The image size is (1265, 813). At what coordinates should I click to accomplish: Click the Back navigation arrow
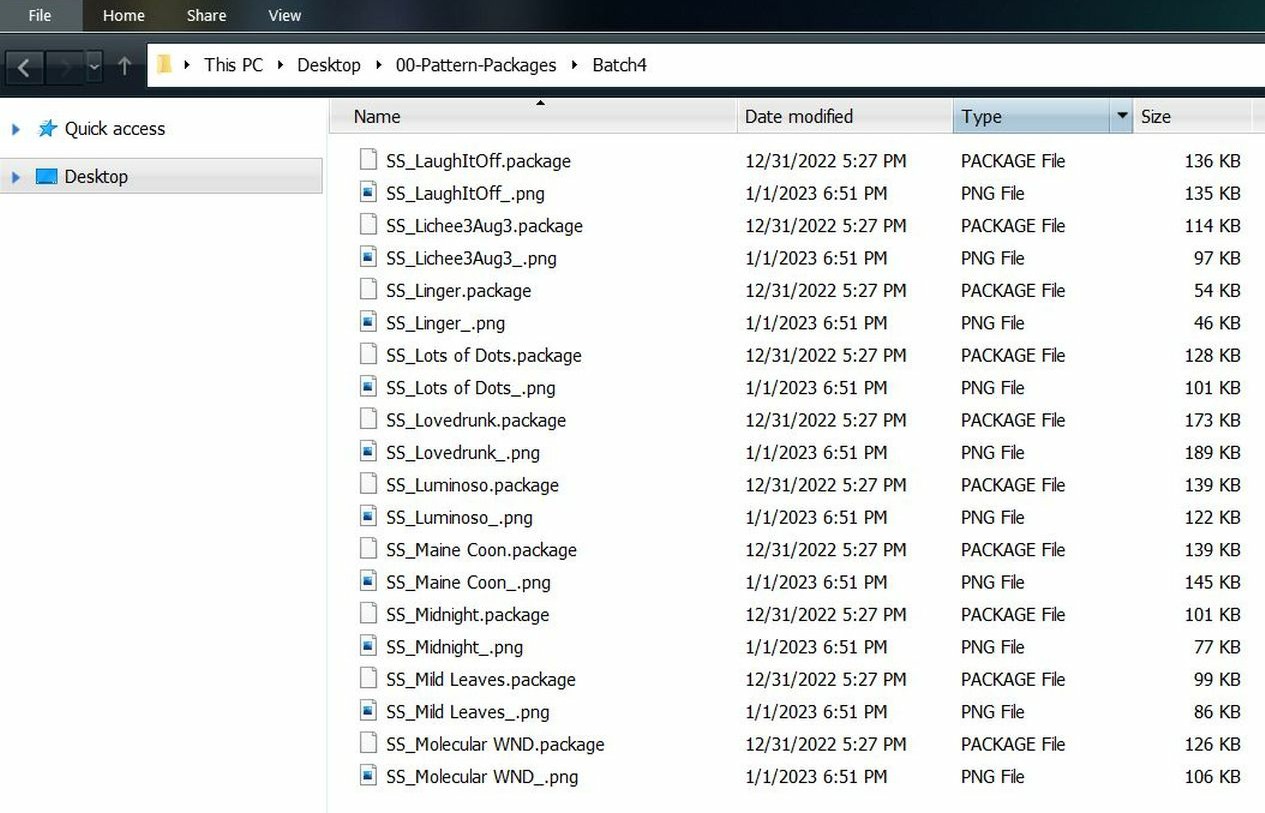[x=24, y=67]
